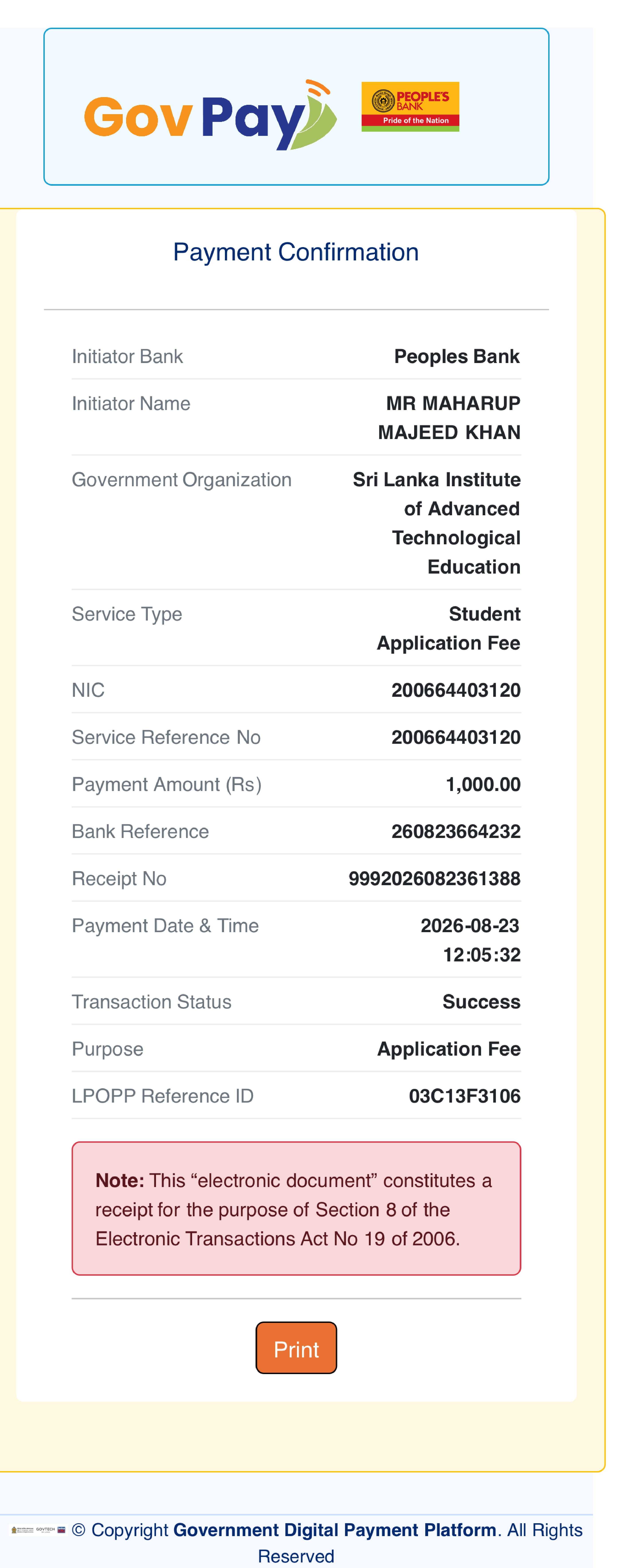Click the Service Reference No label

pyautogui.click(x=166, y=737)
